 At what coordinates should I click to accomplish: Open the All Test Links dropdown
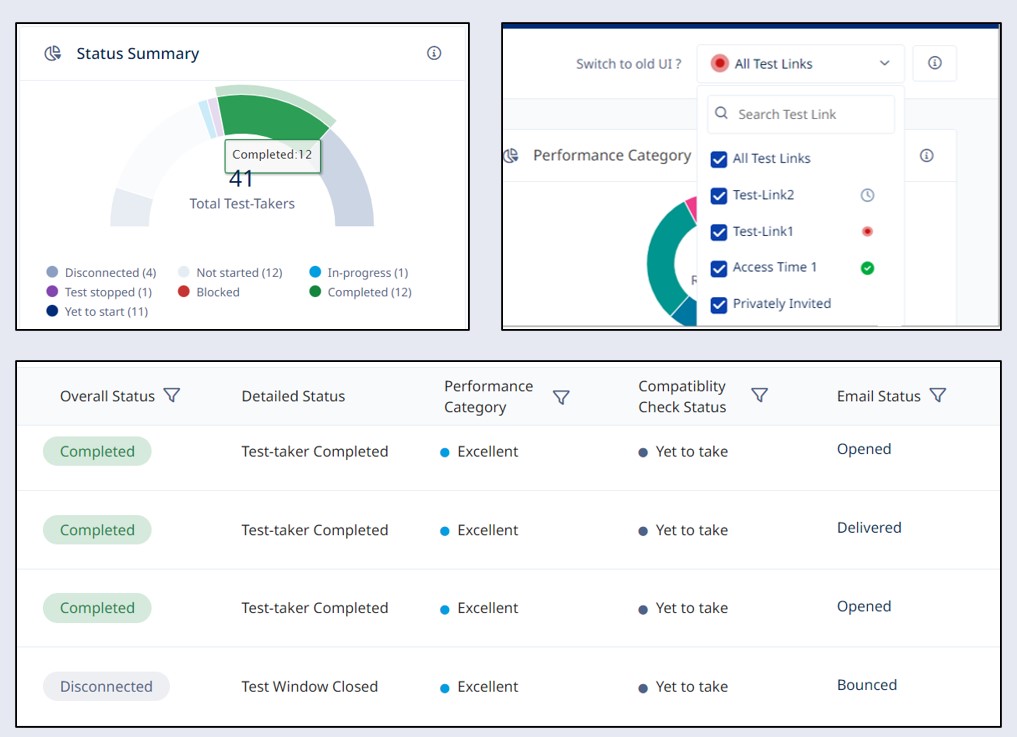[798, 62]
